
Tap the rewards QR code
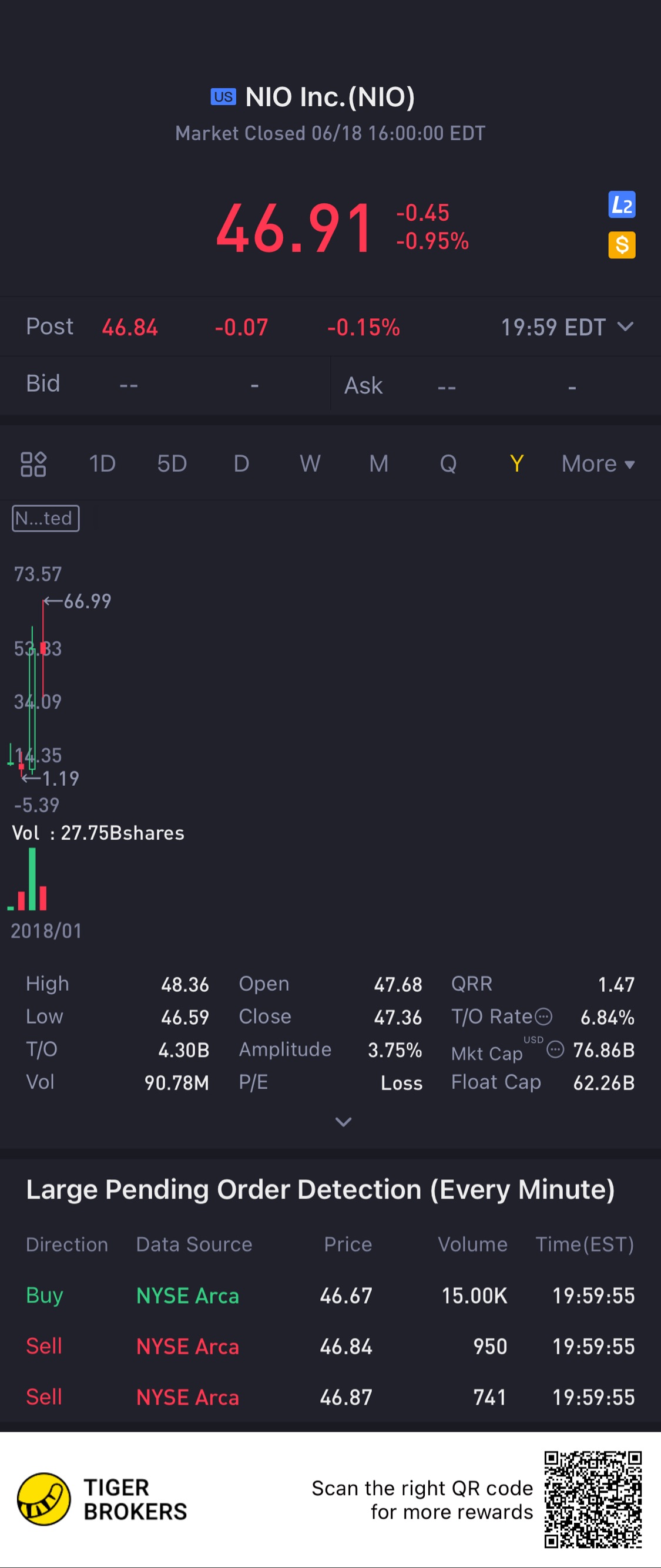pos(593,1499)
